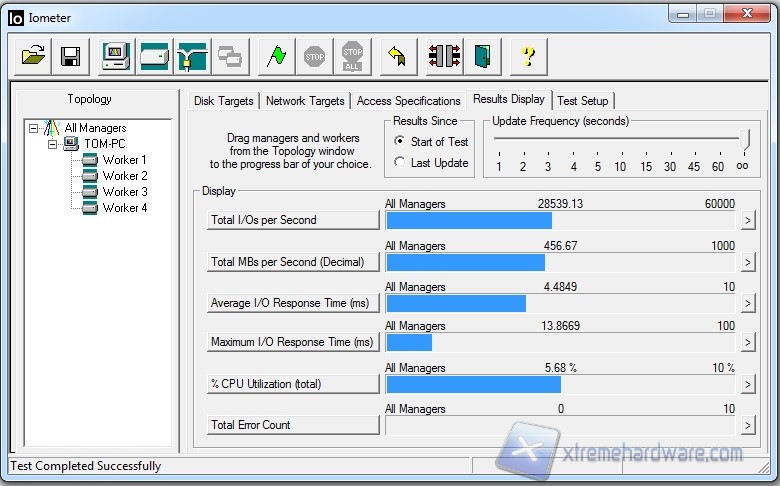Click the Start New Disk Worker icon

pos(155,56)
